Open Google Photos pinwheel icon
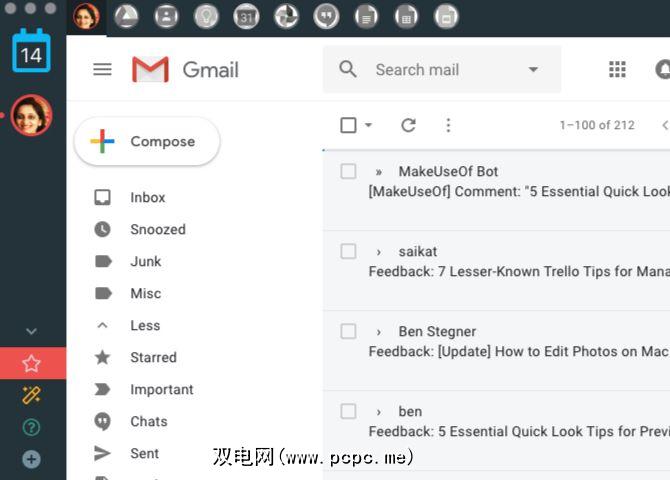670x480 pixels. tap(286, 17)
